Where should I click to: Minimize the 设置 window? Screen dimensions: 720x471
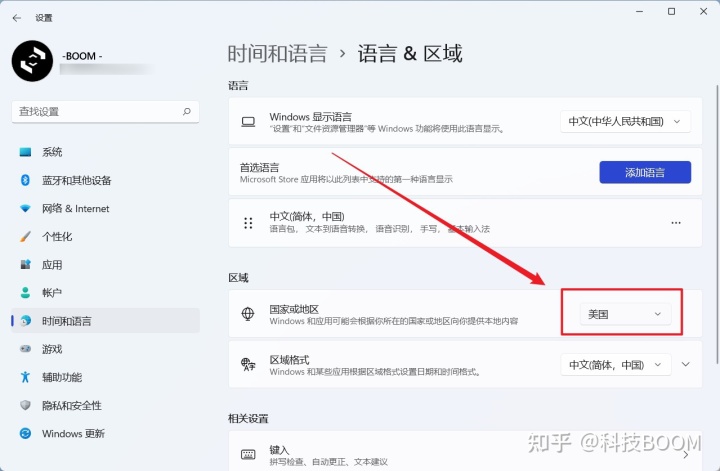pyautogui.click(x=639, y=11)
